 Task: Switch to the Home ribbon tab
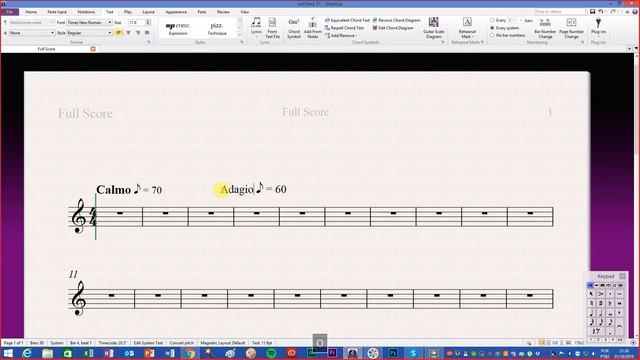31,12
